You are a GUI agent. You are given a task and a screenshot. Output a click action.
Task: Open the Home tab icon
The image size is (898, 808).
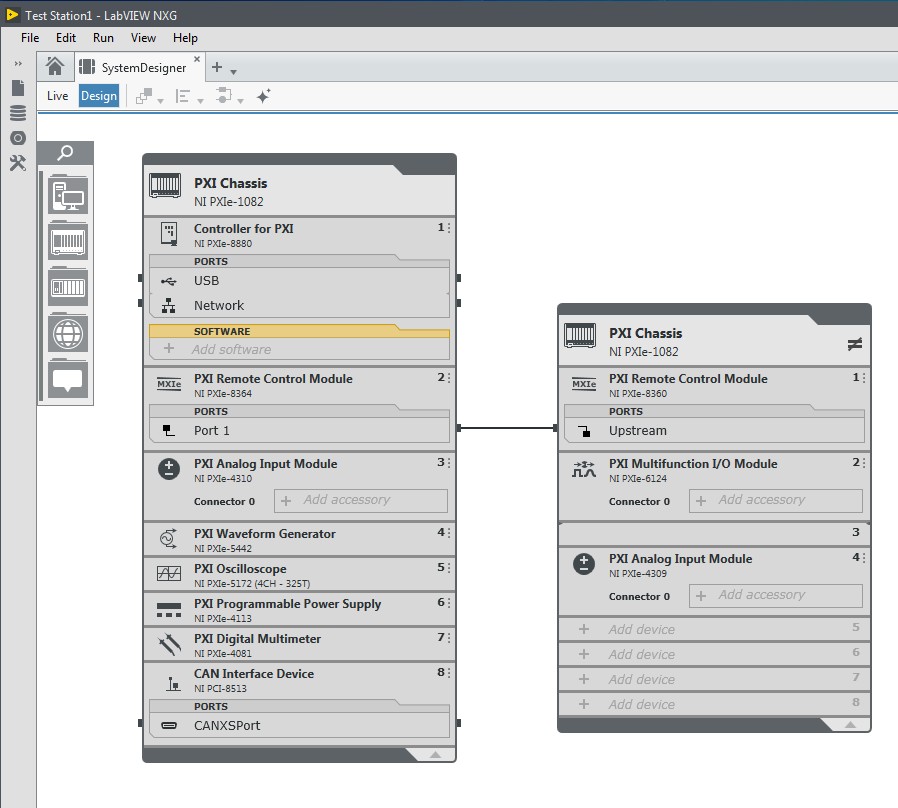tap(55, 67)
